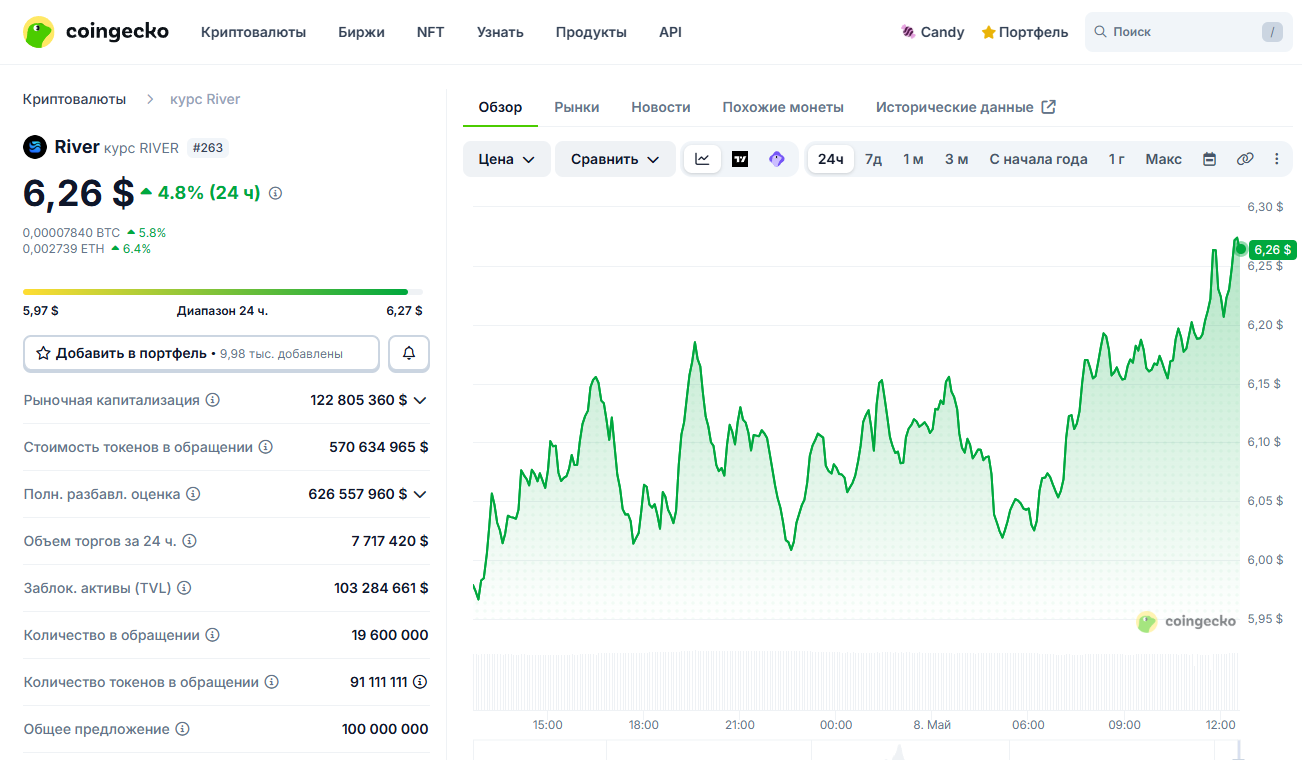Click the 0,002739 ETH price text
The height and width of the screenshot is (760, 1302).
[63, 249]
